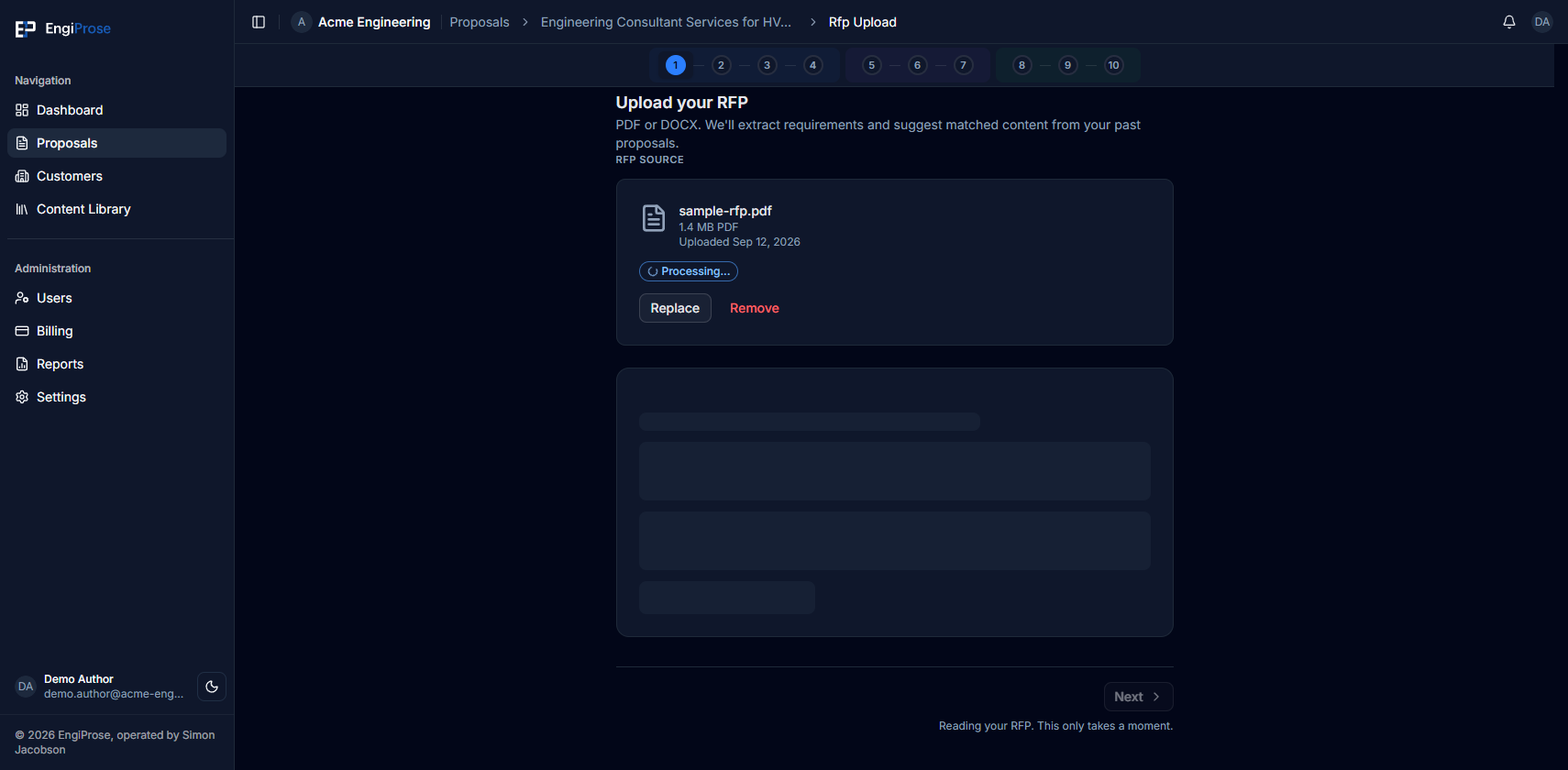Toggle dark mode moon icon
The image size is (1568, 770).
pyautogui.click(x=212, y=686)
